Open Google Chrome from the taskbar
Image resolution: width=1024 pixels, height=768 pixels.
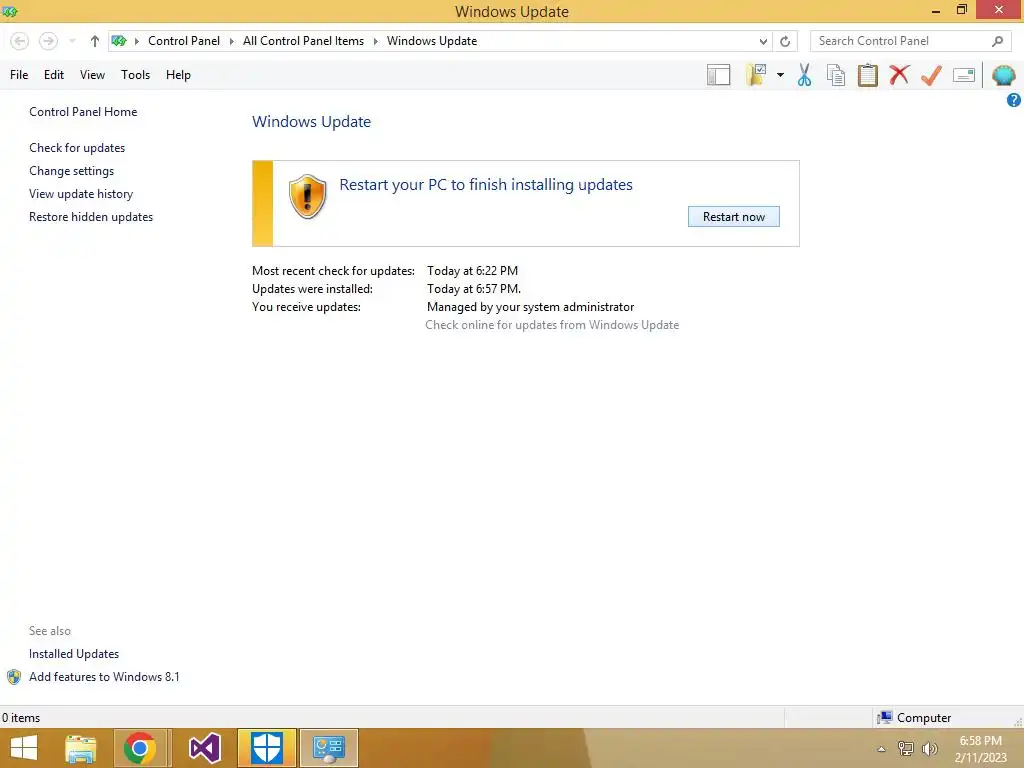pos(139,748)
